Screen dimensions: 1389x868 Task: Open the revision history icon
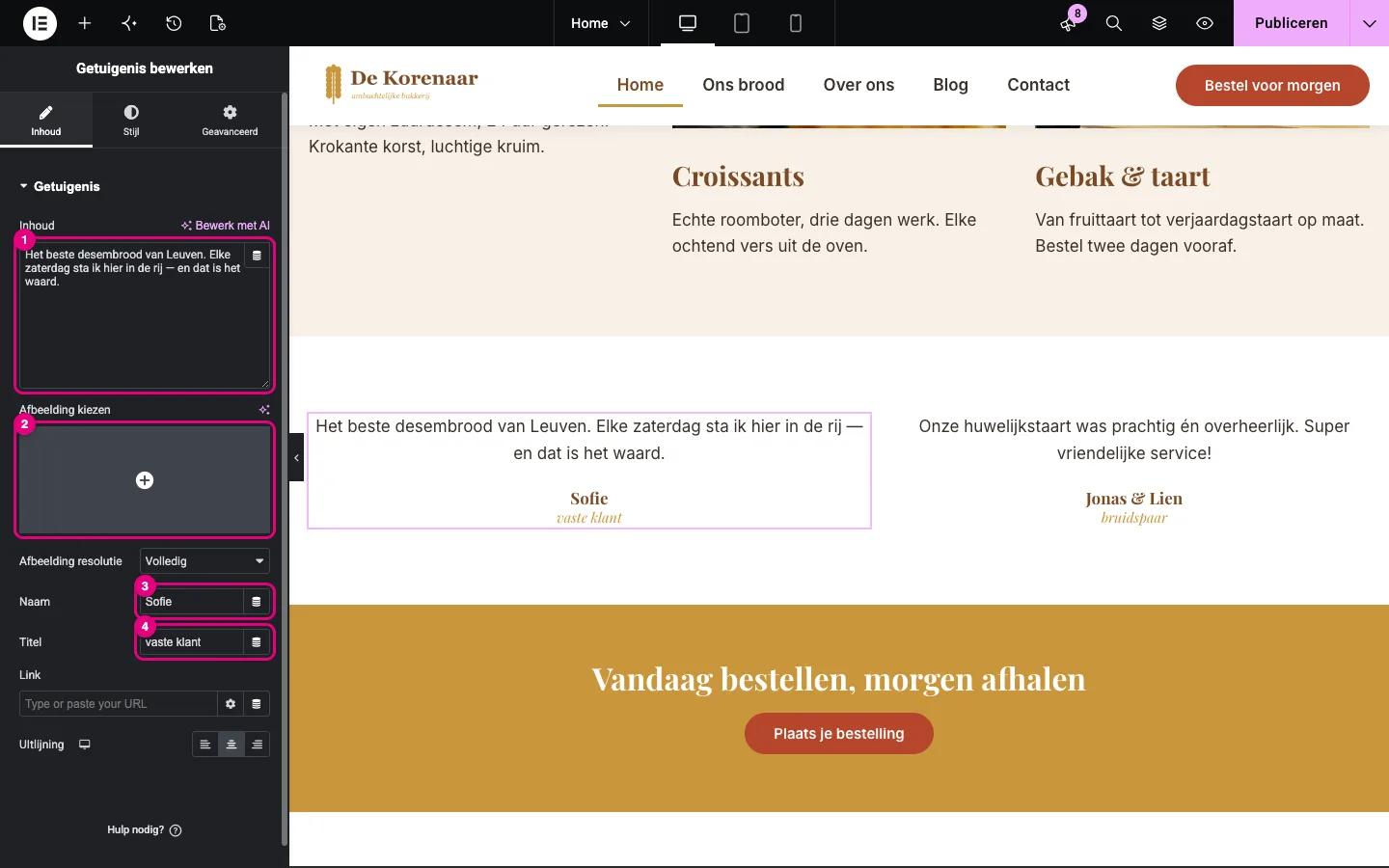pos(174,23)
